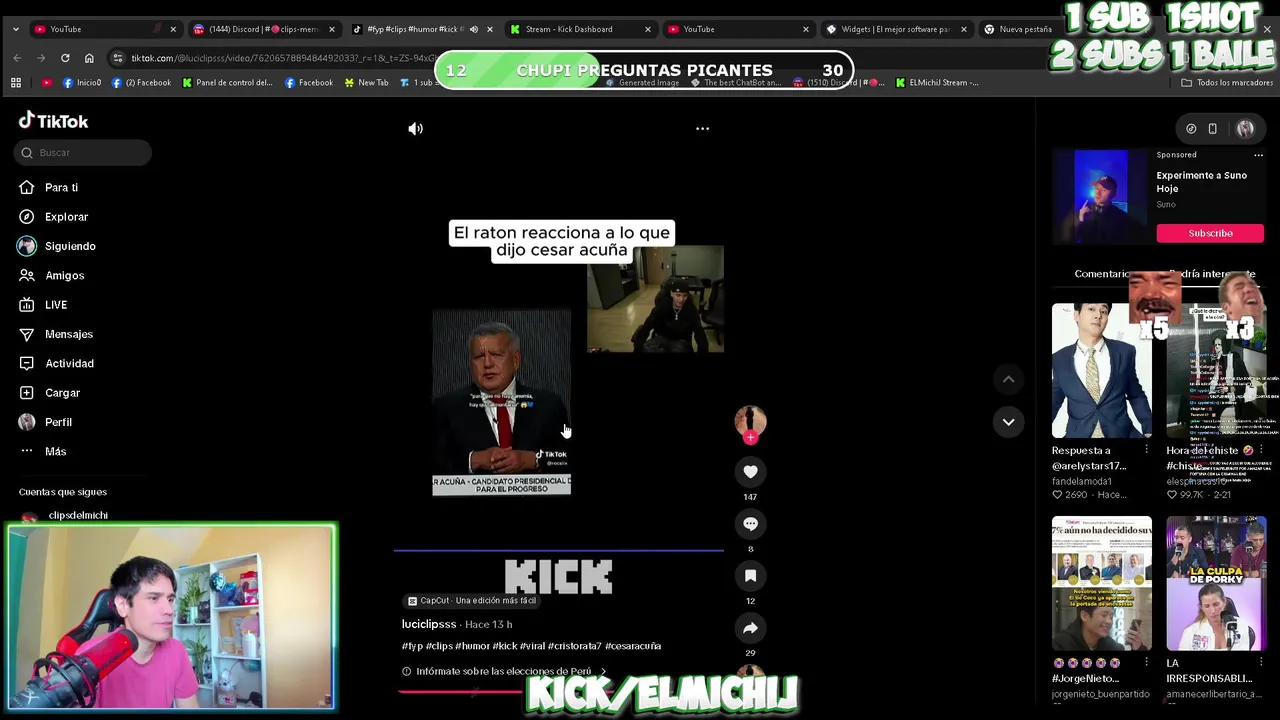Open the Siguiendo feed
This screenshot has height=720, width=1280.
point(70,246)
